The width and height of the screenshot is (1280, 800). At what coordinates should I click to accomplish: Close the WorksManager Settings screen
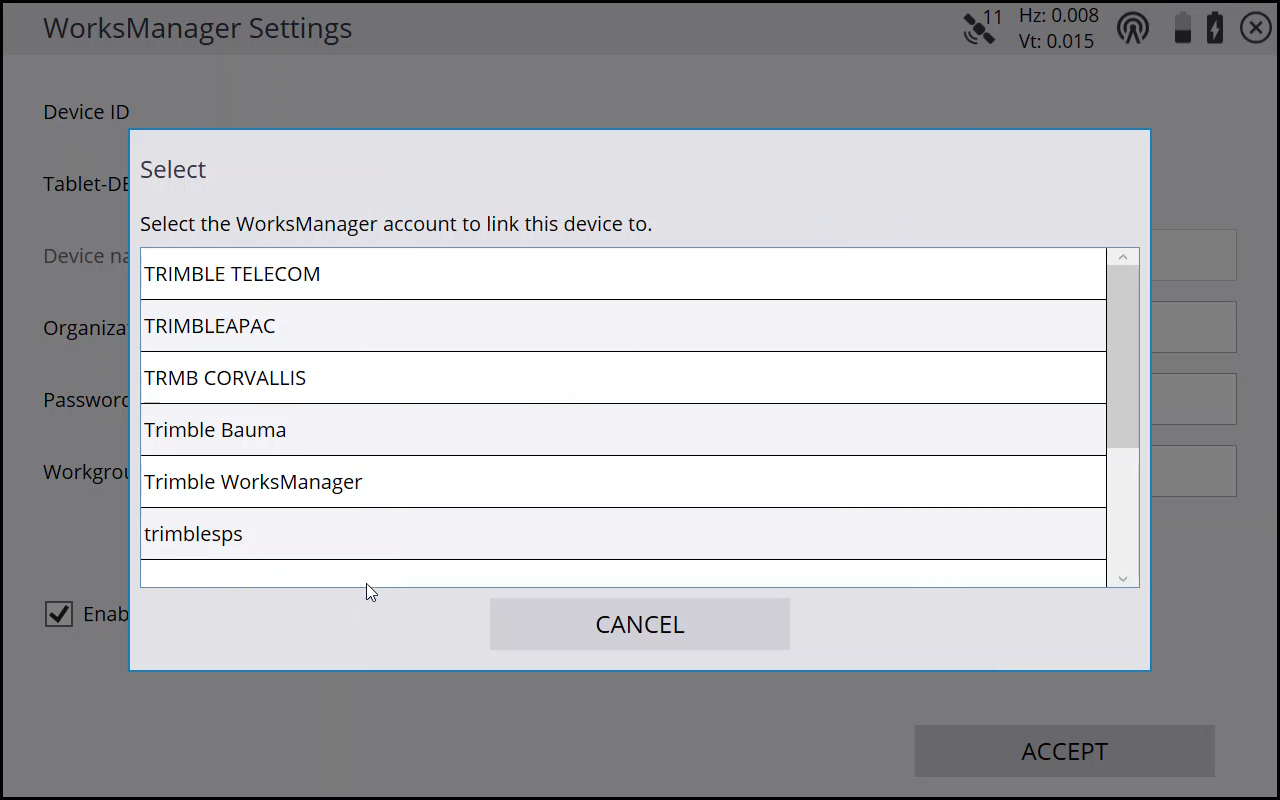(1256, 28)
